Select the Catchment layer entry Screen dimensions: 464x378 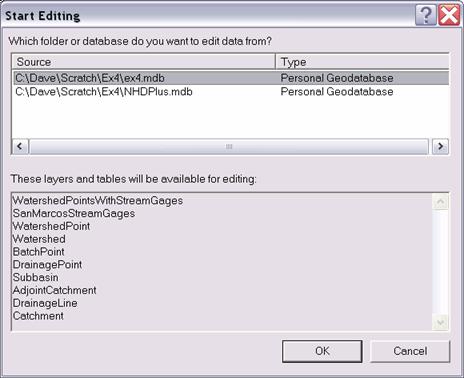[x=38, y=316]
